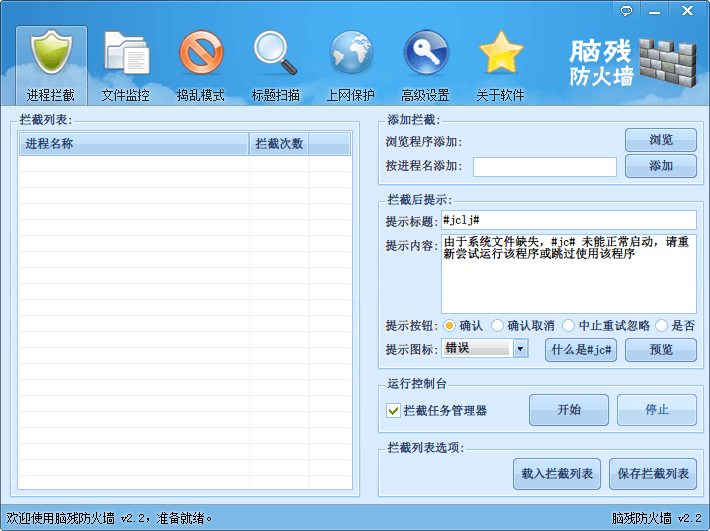Click 什么是#jc# help button
This screenshot has width=710, height=531.
click(x=581, y=349)
